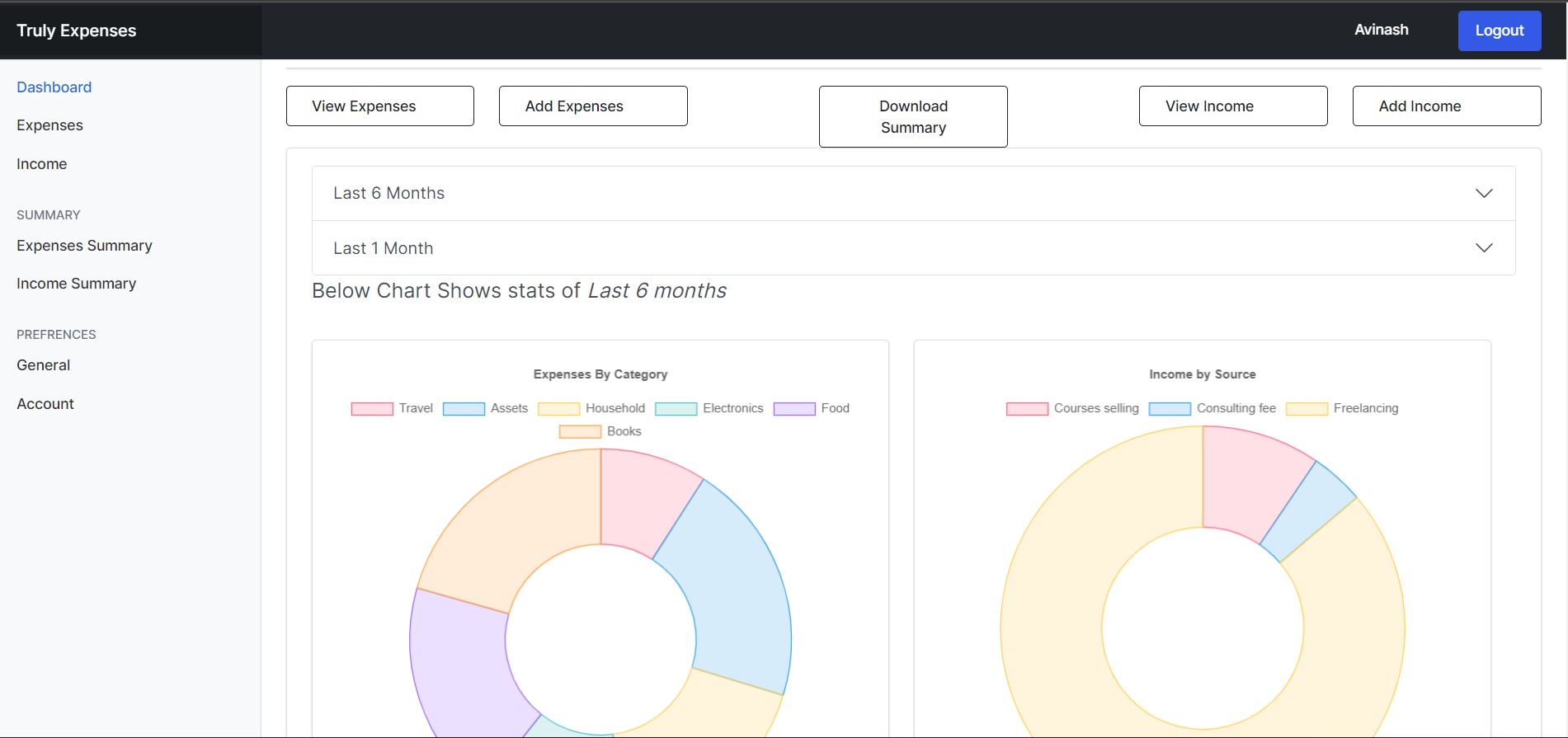Toggle the Food legend color box
The height and width of the screenshot is (738, 1568).
[x=794, y=409]
